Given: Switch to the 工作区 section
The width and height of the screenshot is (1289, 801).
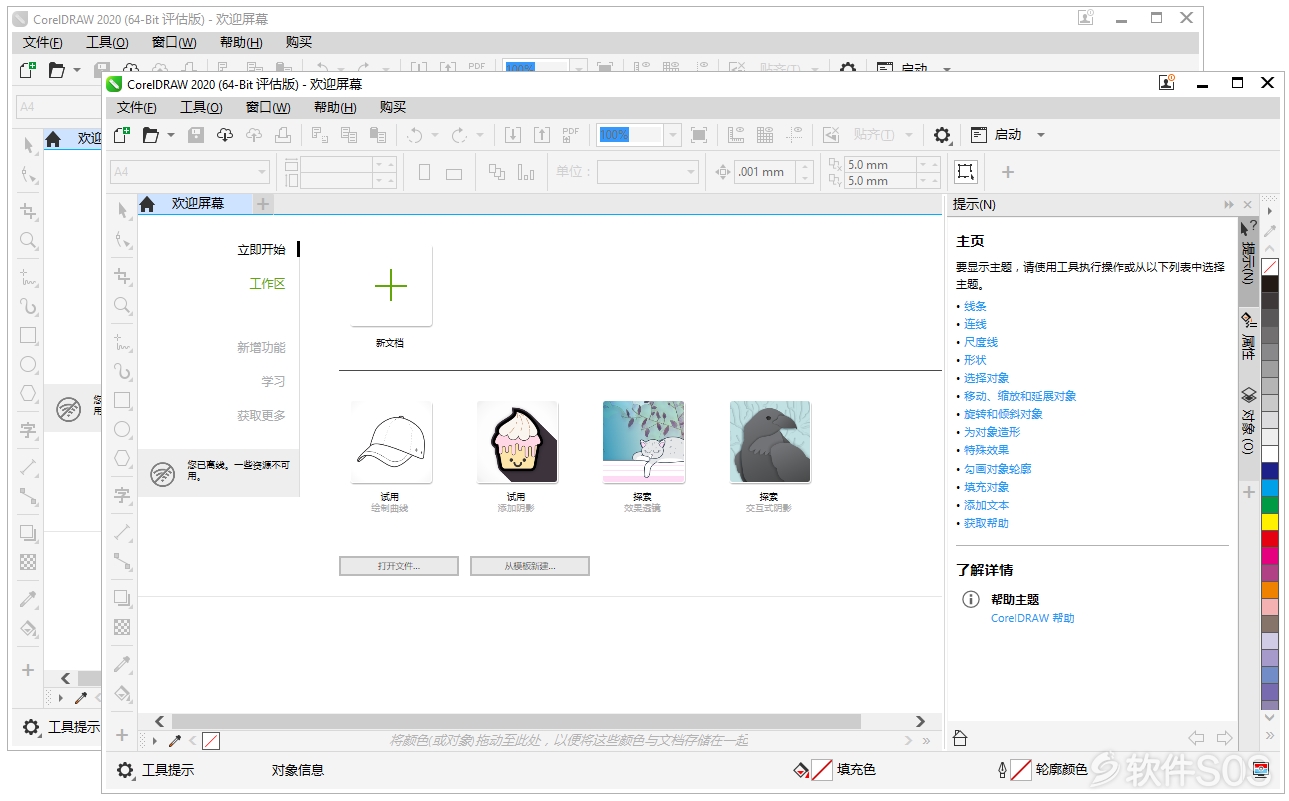Looking at the screenshot, I should click(x=267, y=284).
